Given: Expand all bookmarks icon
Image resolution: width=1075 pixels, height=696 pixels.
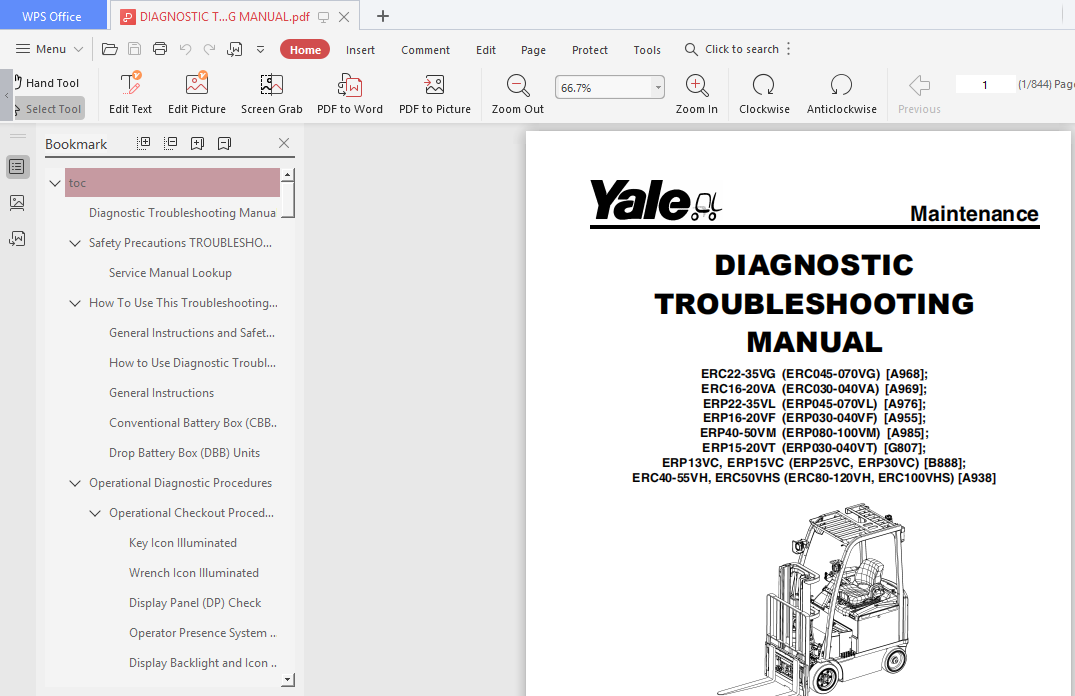Looking at the screenshot, I should click(143, 143).
